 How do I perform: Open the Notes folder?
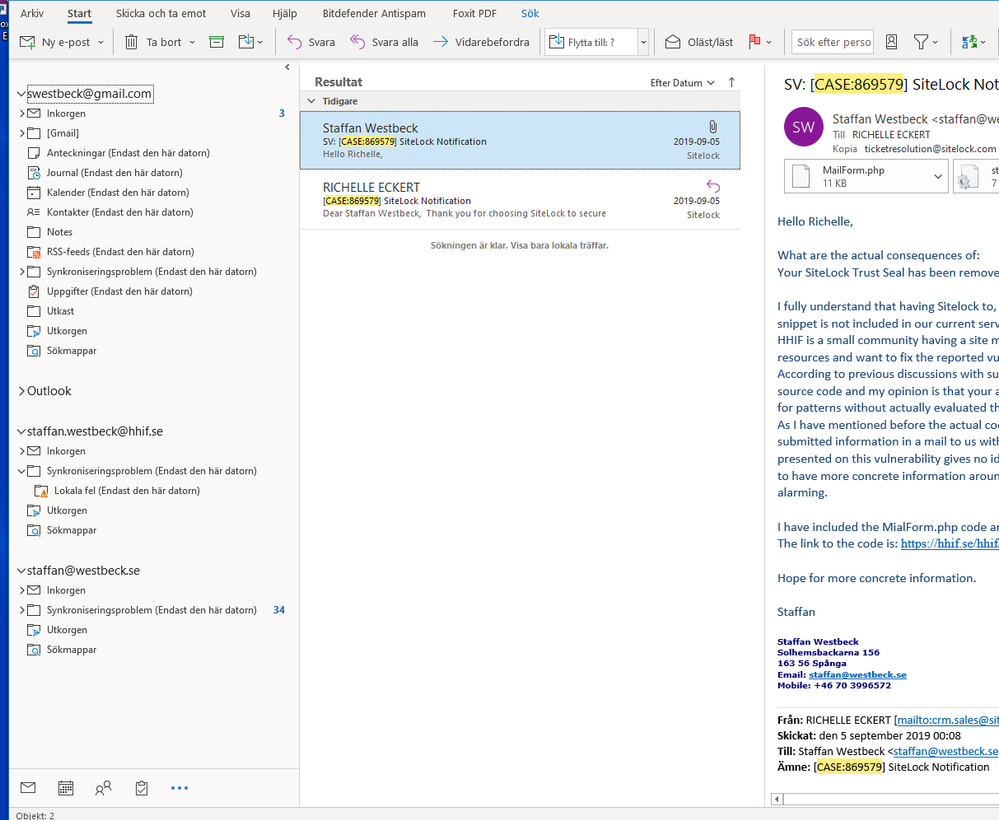point(59,232)
